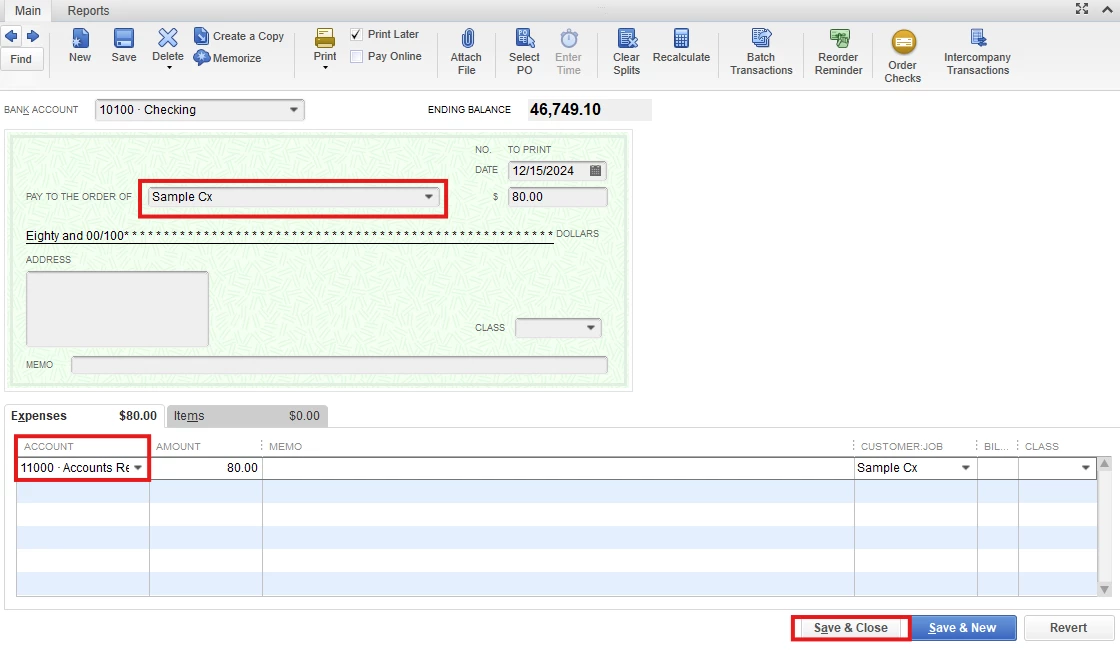
Task: Delete the check with the Delete icon
Action: (168, 38)
